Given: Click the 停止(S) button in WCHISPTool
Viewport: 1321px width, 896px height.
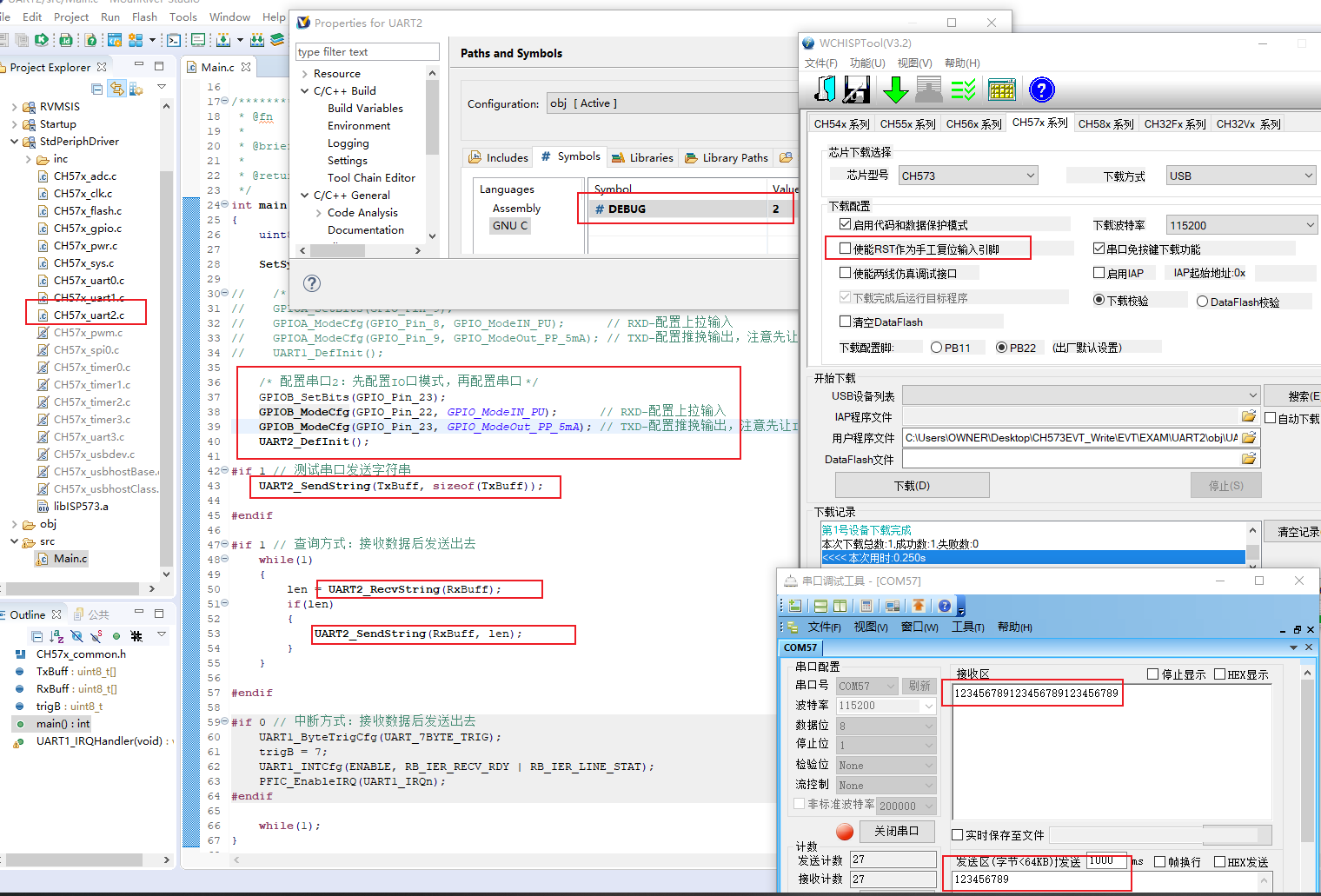Looking at the screenshot, I should click(1226, 486).
